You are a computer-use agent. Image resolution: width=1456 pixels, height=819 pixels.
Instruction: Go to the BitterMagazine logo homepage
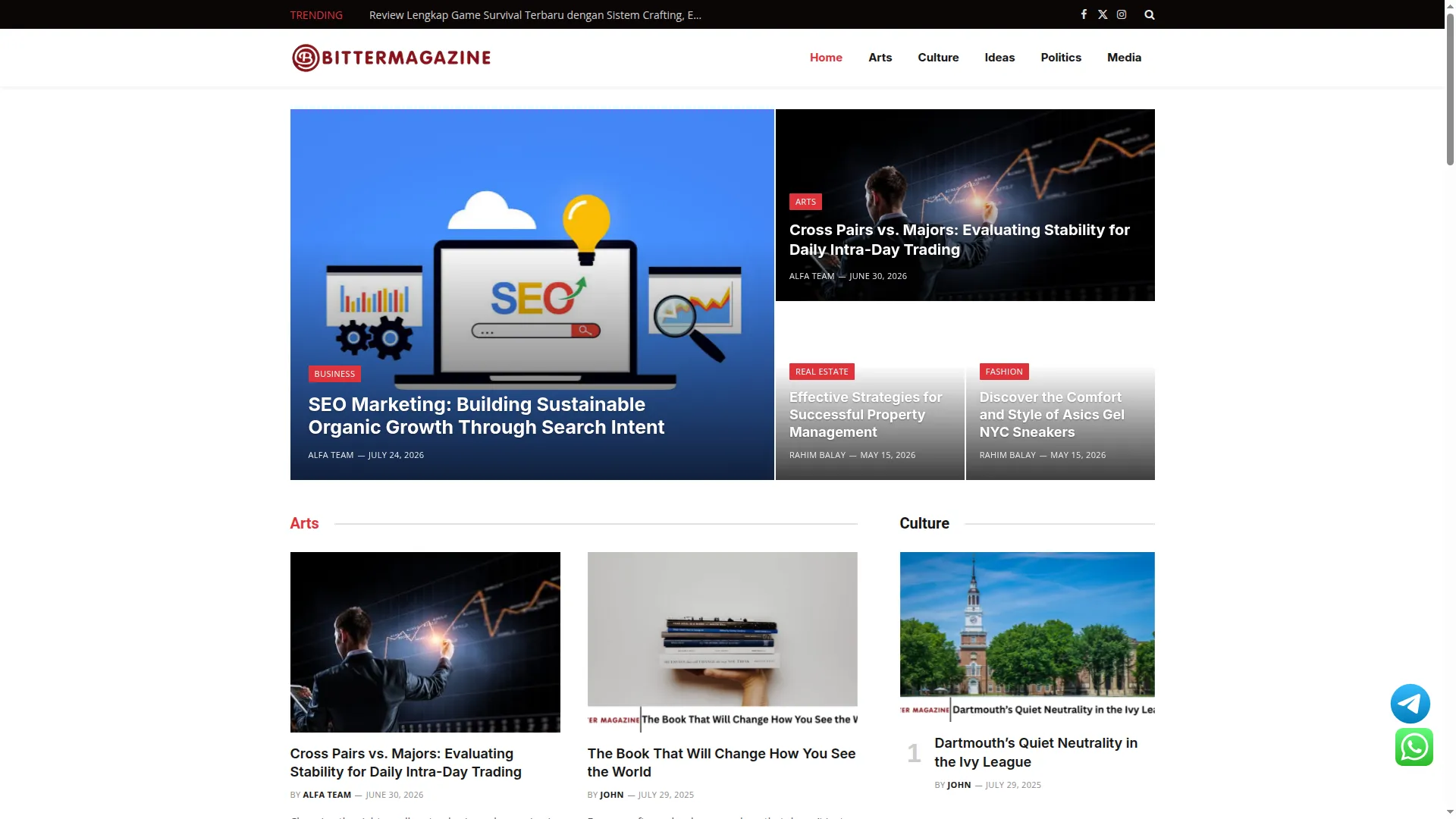tap(391, 58)
